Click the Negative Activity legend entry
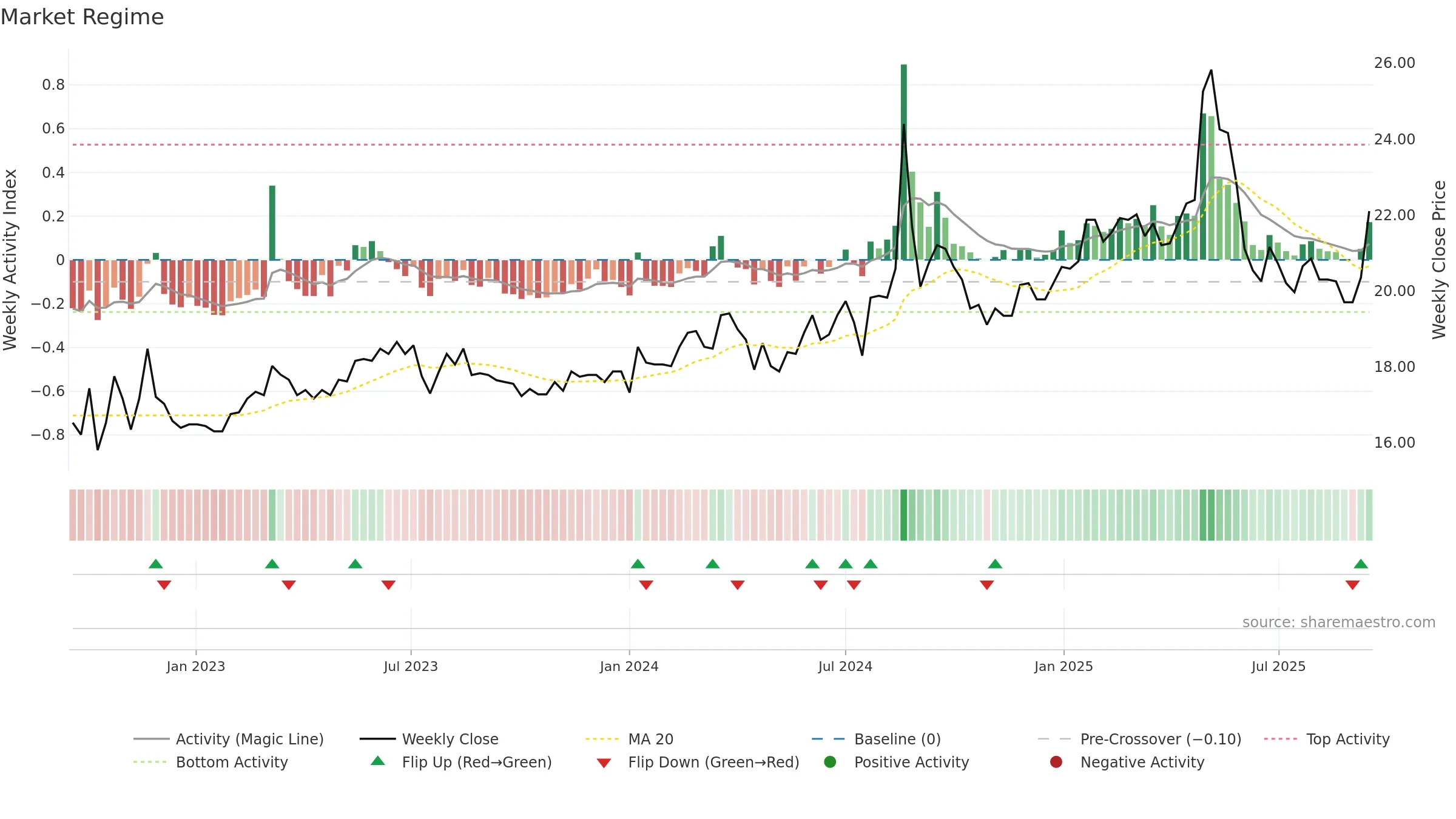The height and width of the screenshot is (819, 1456). click(1127, 762)
